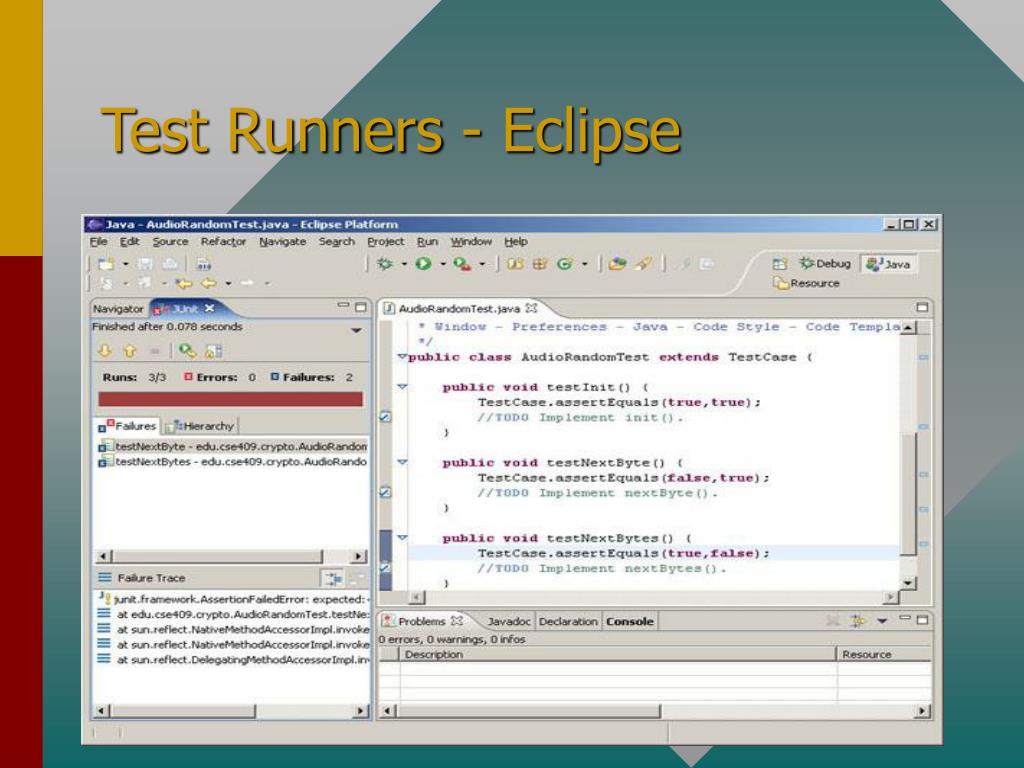Click the JUnit scroll lock icon
Image resolution: width=1024 pixels, height=768 pixels.
click(x=214, y=351)
